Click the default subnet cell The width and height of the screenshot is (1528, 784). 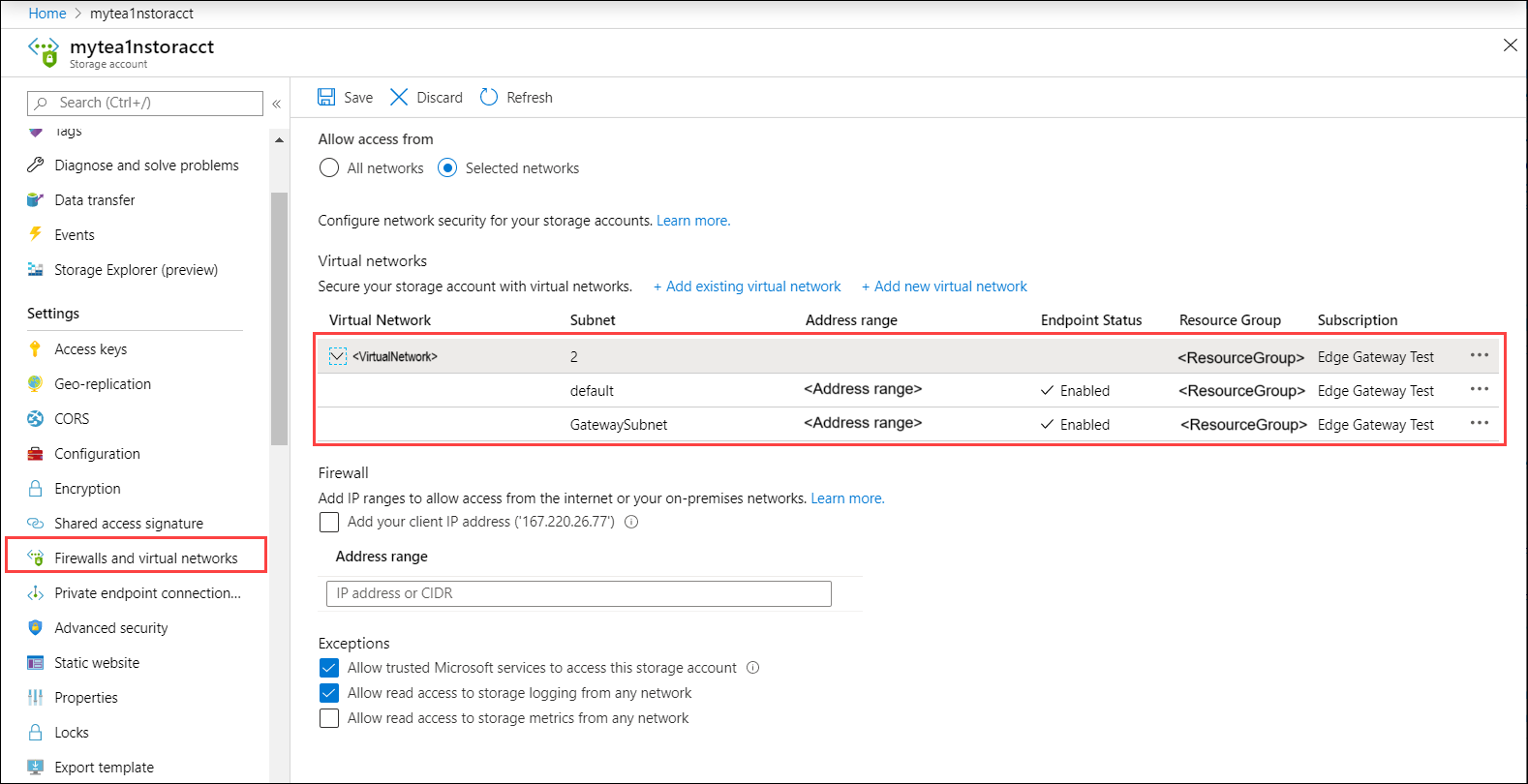(x=592, y=391)
